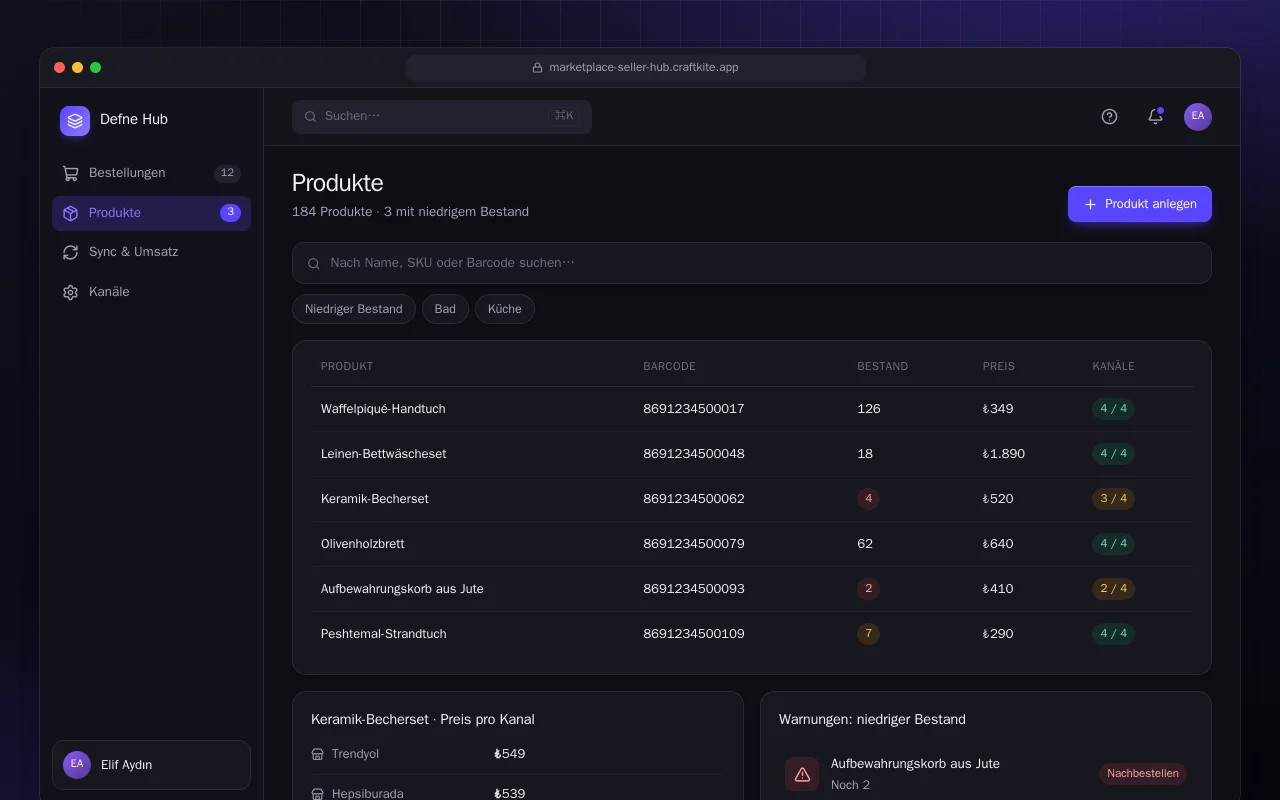Go to Sync & Umsatz
This screenshot has width=1280, height=800.
coord(151,252)
